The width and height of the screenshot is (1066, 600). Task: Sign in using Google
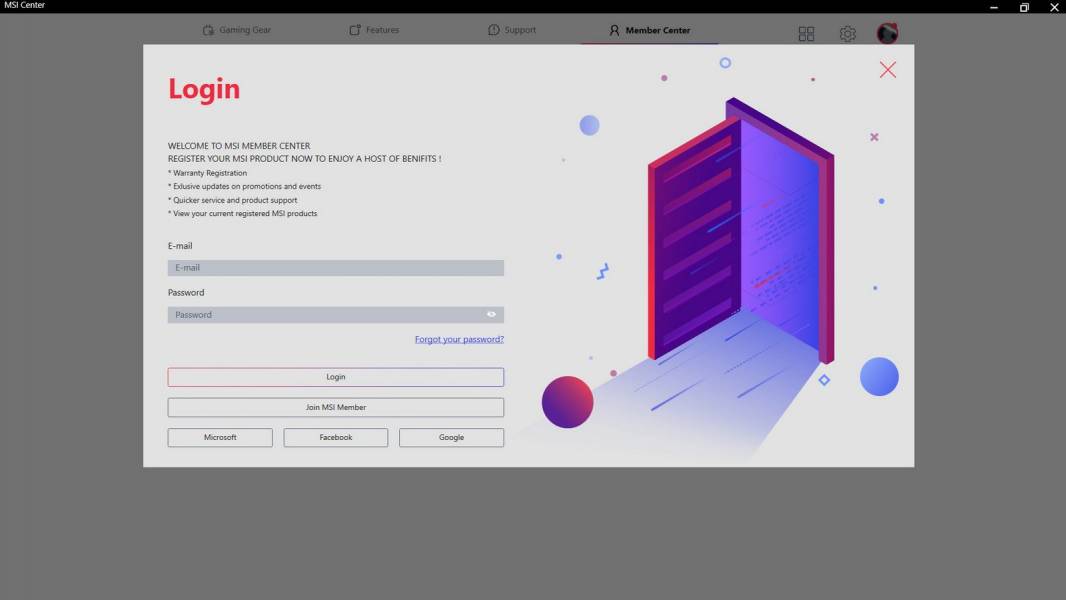point(451,438)
